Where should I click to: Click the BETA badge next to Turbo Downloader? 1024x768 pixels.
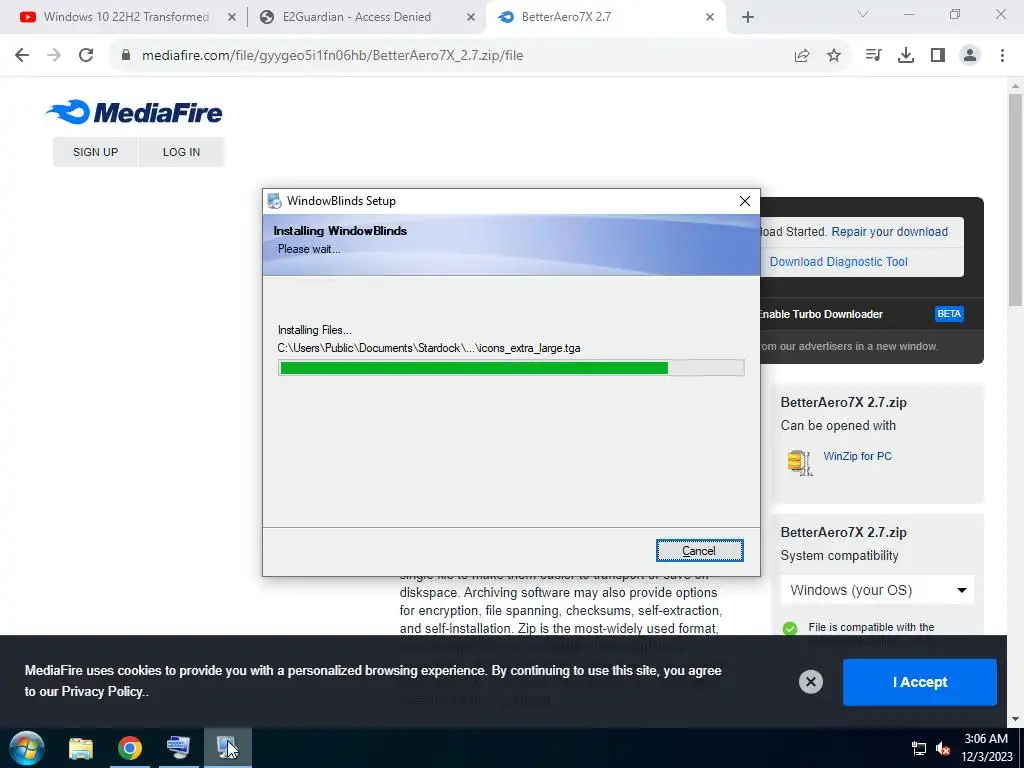click(x=949, y=314)
